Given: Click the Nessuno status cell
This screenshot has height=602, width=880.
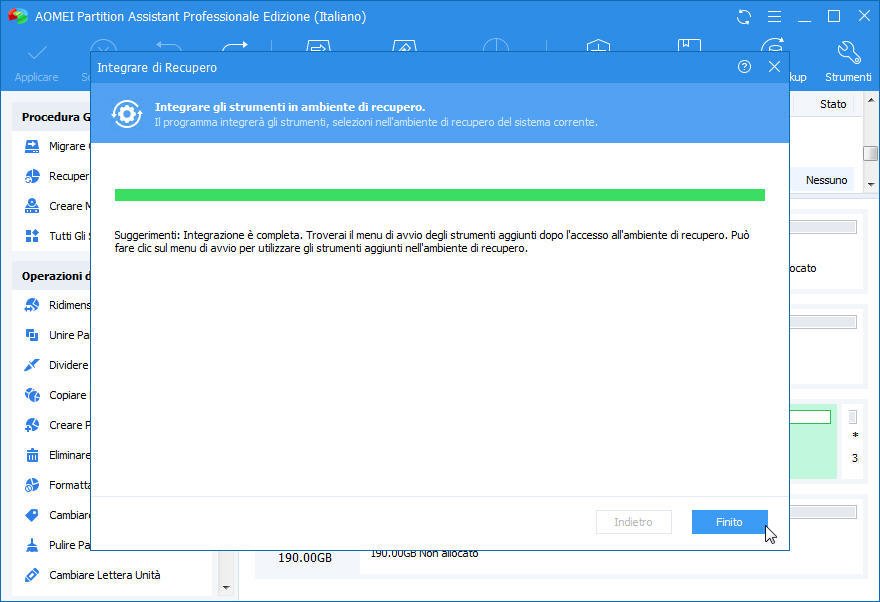Looking at the screenshot, I should 826,180.
